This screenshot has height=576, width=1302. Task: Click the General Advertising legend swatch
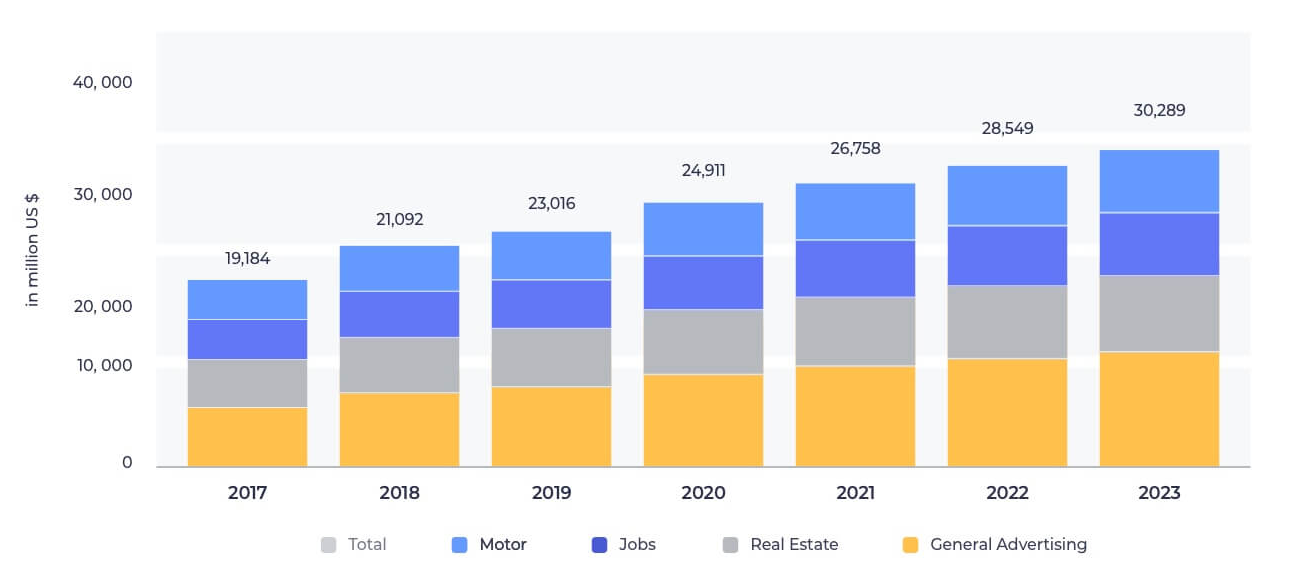910,545
